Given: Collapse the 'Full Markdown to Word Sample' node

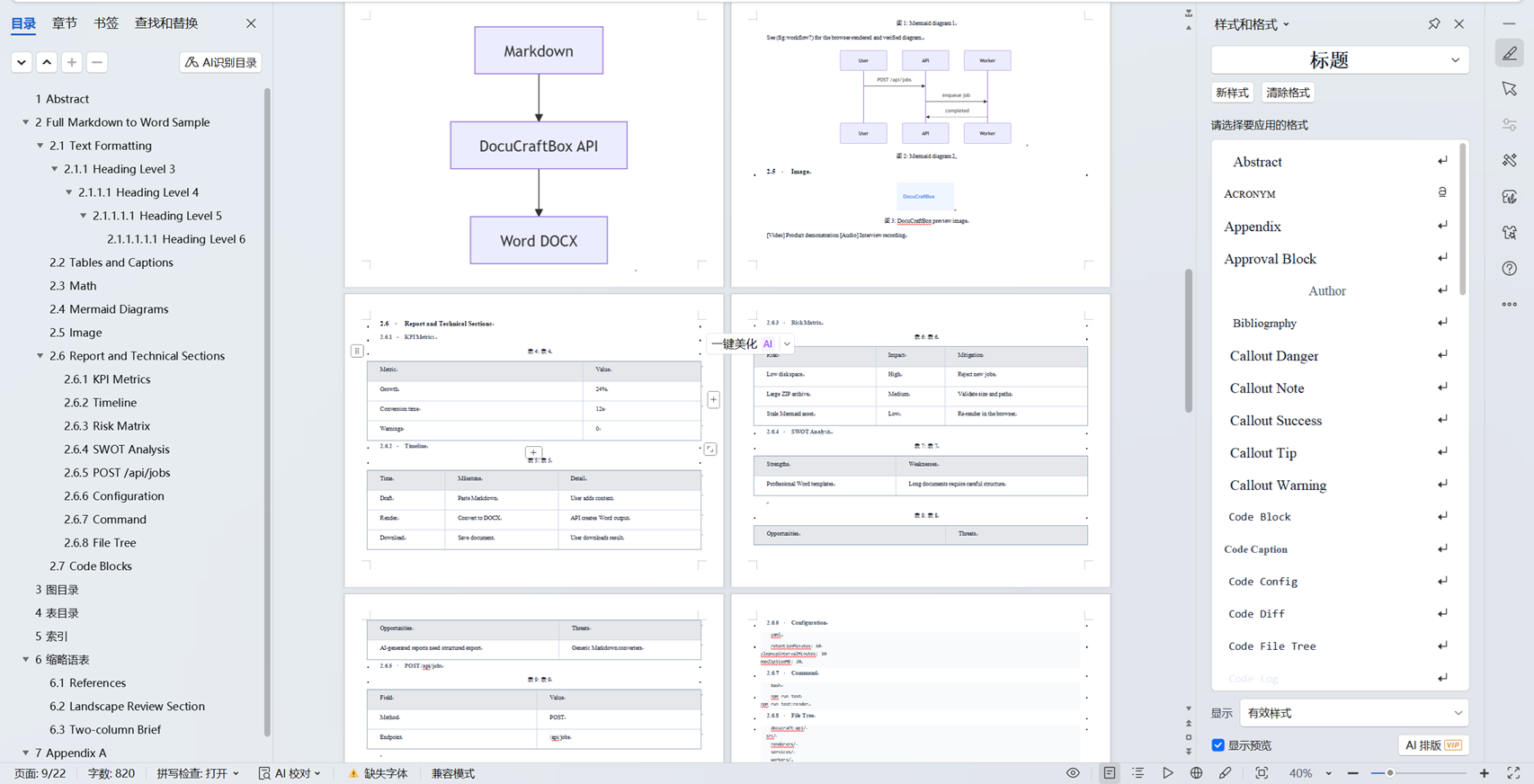Looking at the screenshot, I should click(26, 122).
